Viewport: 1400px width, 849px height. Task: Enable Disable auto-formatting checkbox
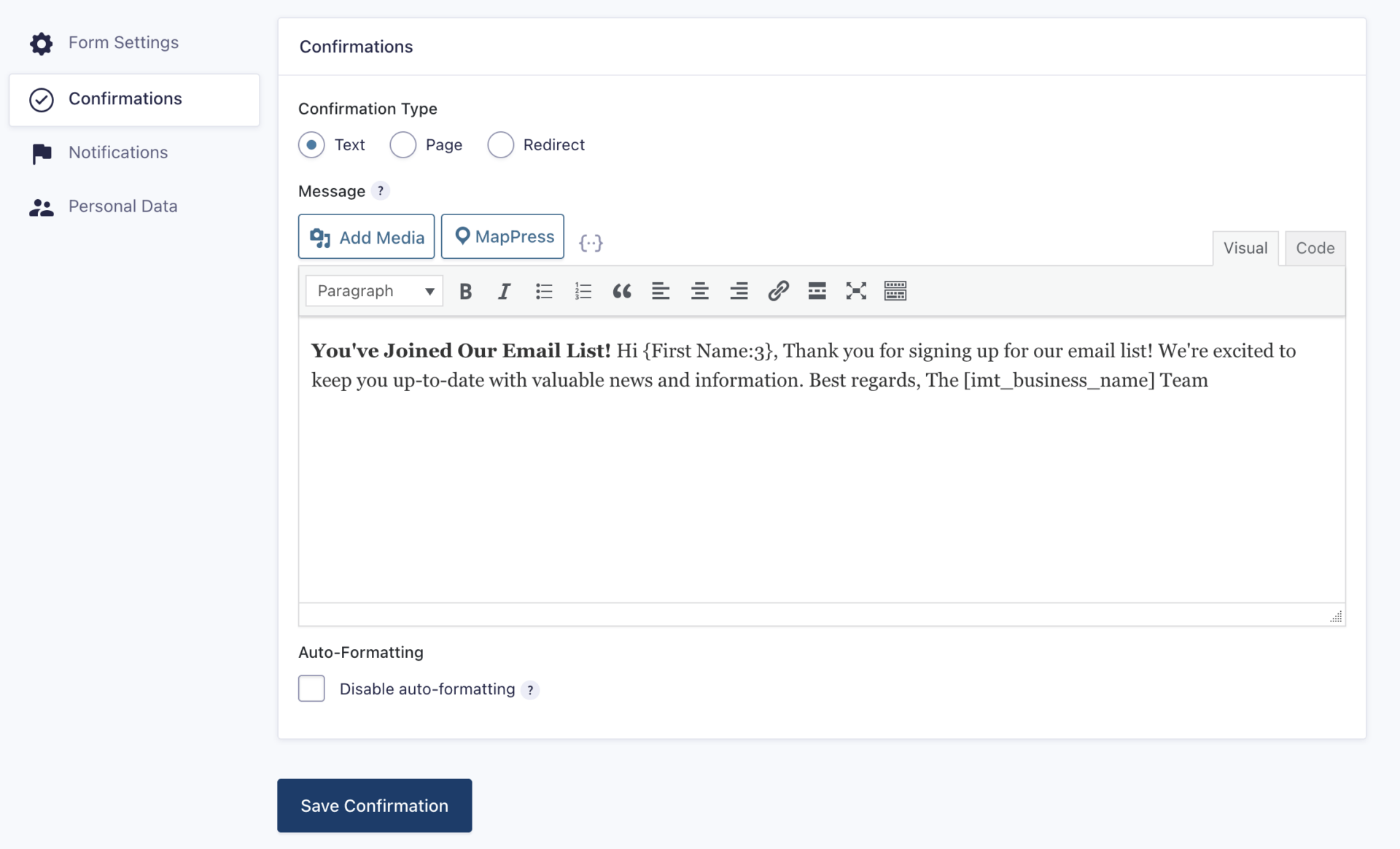pos(312,689)
